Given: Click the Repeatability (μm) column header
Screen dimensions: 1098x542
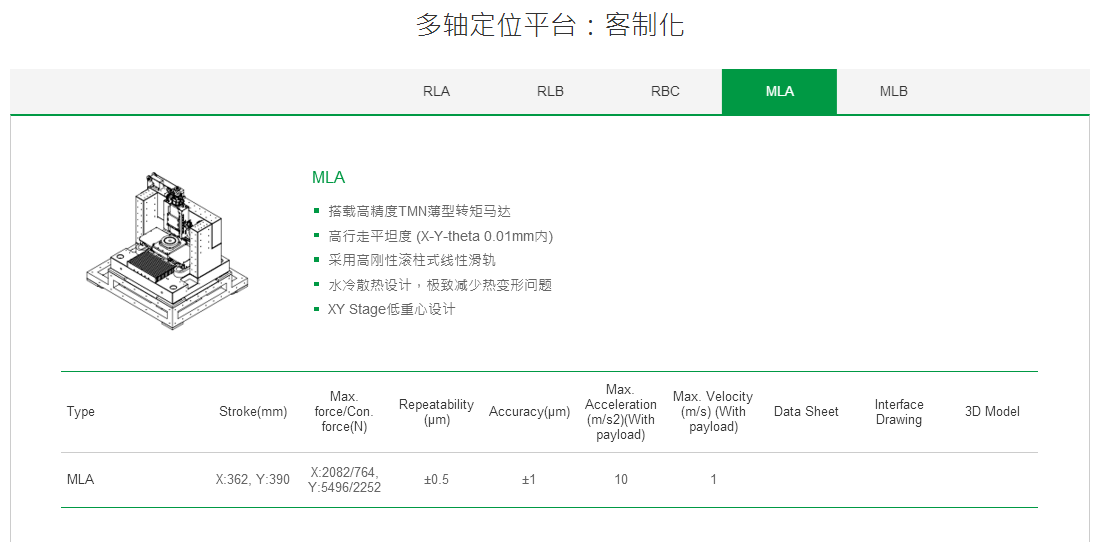Looking at the screenshot, I should (x=436, y=412).
